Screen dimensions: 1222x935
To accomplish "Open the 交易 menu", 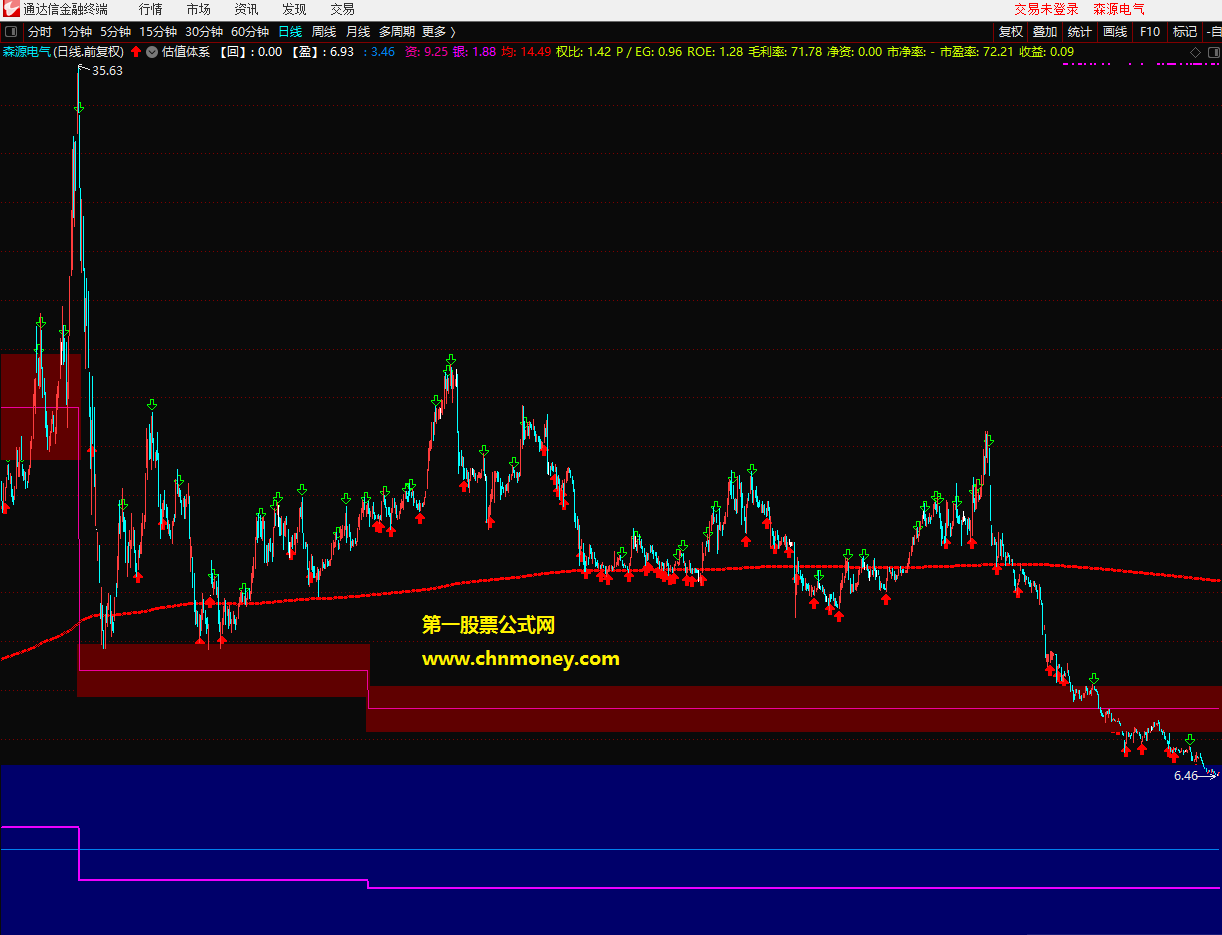I will pos(342,9).
